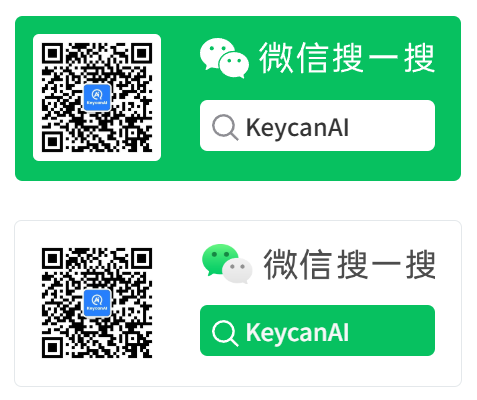Click the blue KeycanAI logo inside top QR code
This screenshot has width=477, height=400.
[x=97, y=97]
